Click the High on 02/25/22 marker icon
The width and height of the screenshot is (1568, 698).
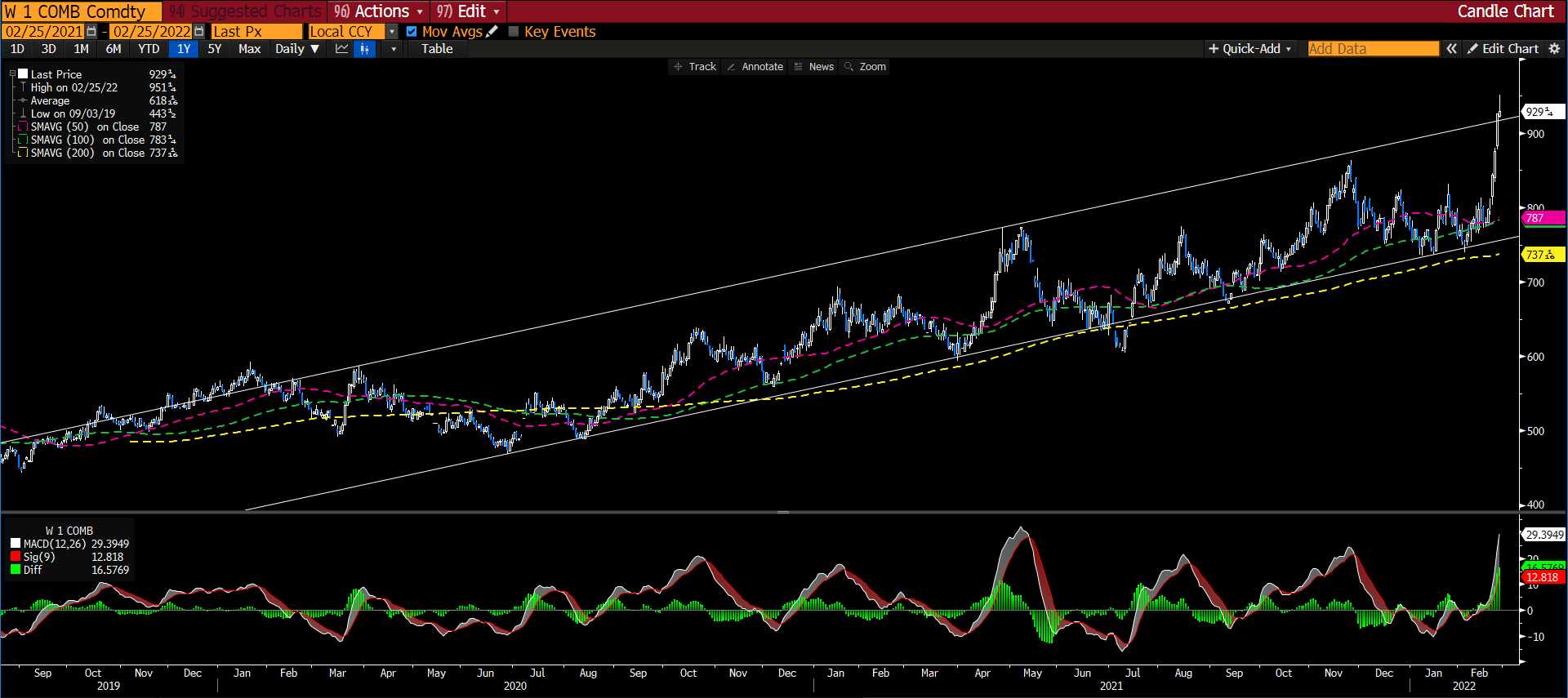click(24, 87)
